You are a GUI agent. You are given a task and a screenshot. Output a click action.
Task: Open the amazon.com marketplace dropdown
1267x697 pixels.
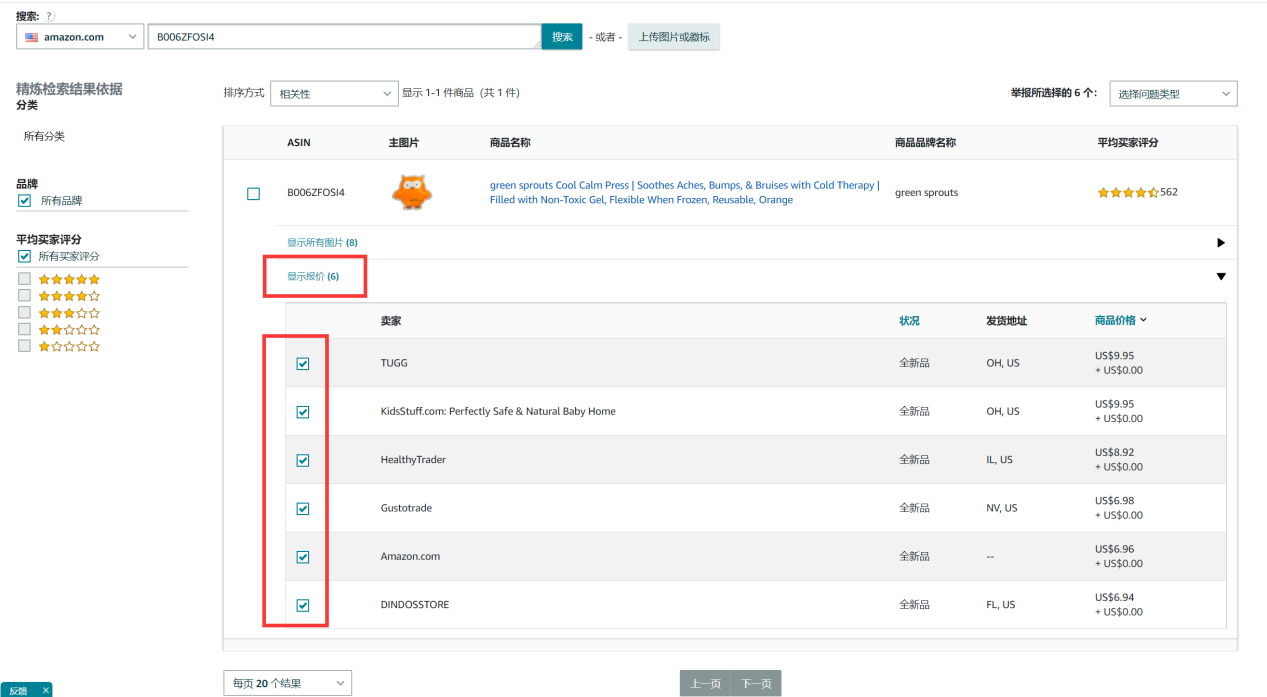80,37
